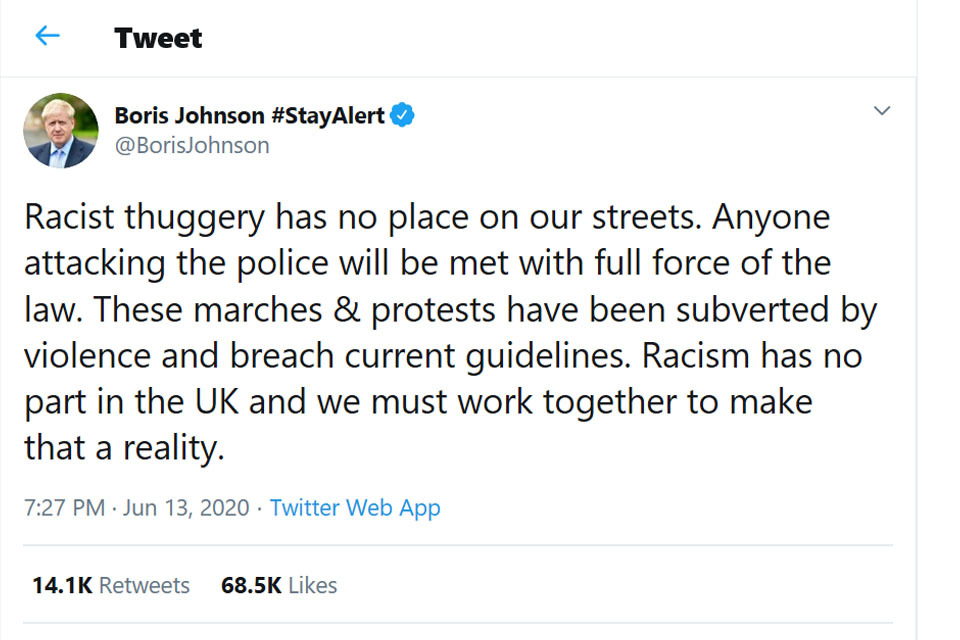Click the blue verified badge
The height and width of the screenshot is (640, 960).
402,115
